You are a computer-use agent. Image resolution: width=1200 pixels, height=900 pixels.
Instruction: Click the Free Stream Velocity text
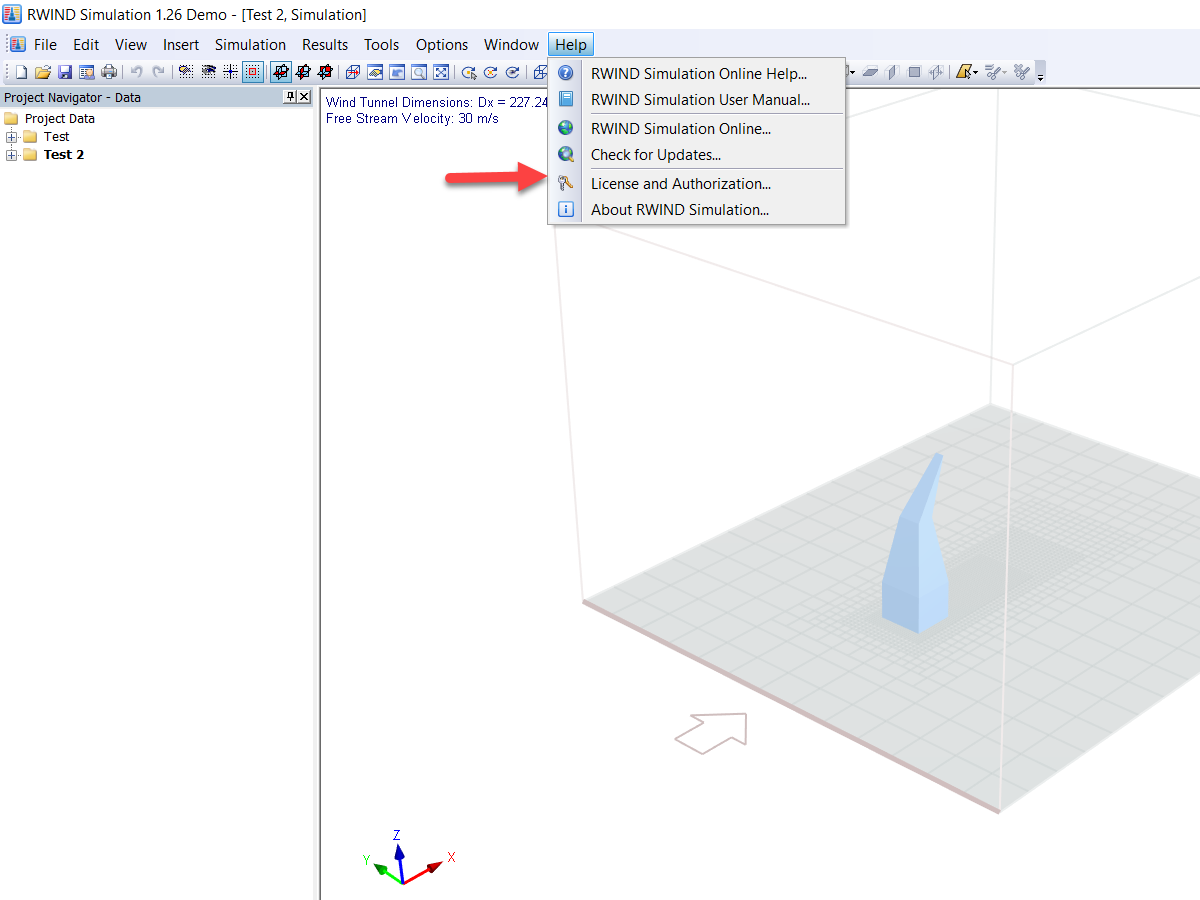[412, 118]
